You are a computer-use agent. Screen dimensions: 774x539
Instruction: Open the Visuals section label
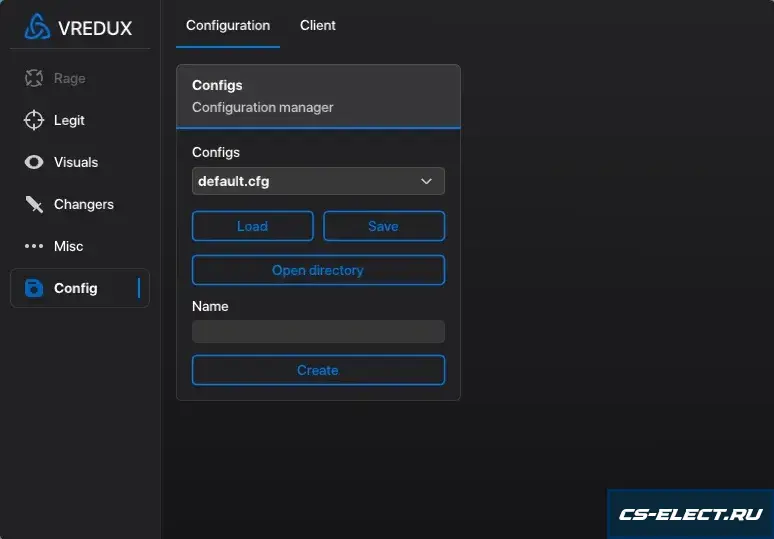click(x=76, y=162)
